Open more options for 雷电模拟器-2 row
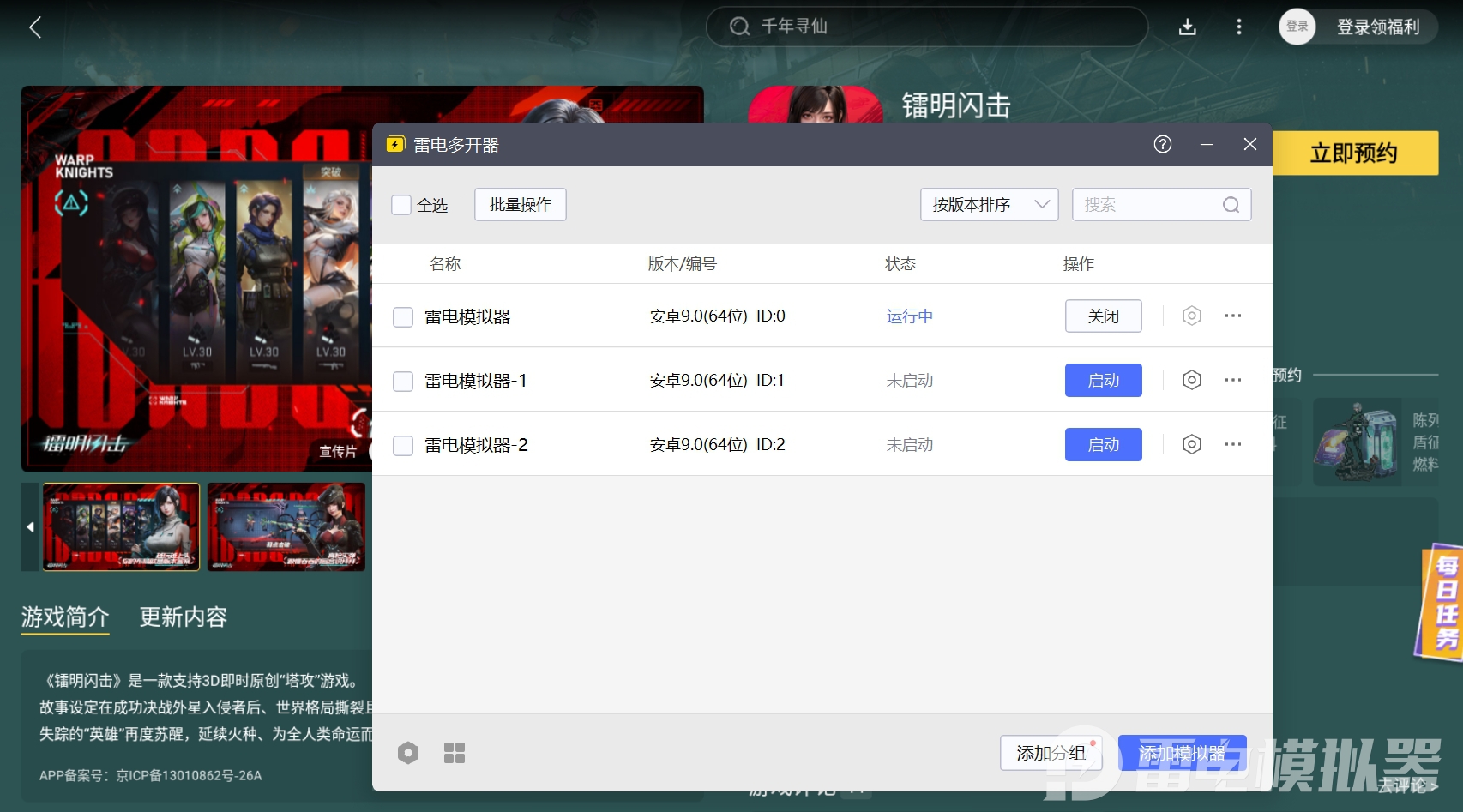 (x=1232, y=444)
